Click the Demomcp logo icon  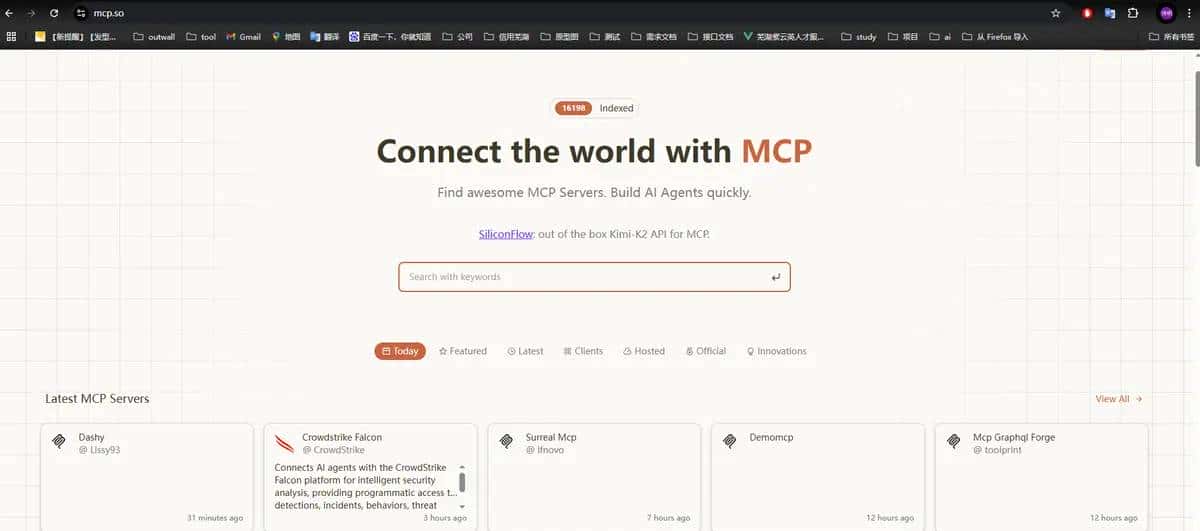coord(730,441)
